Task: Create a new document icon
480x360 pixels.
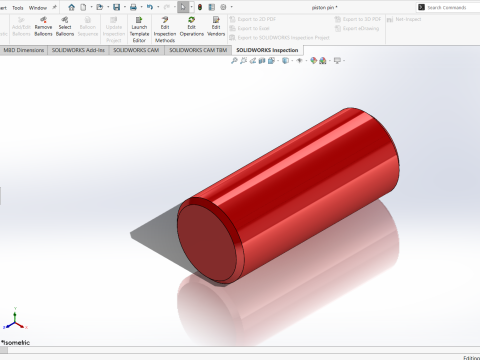Action: (83, 7)
